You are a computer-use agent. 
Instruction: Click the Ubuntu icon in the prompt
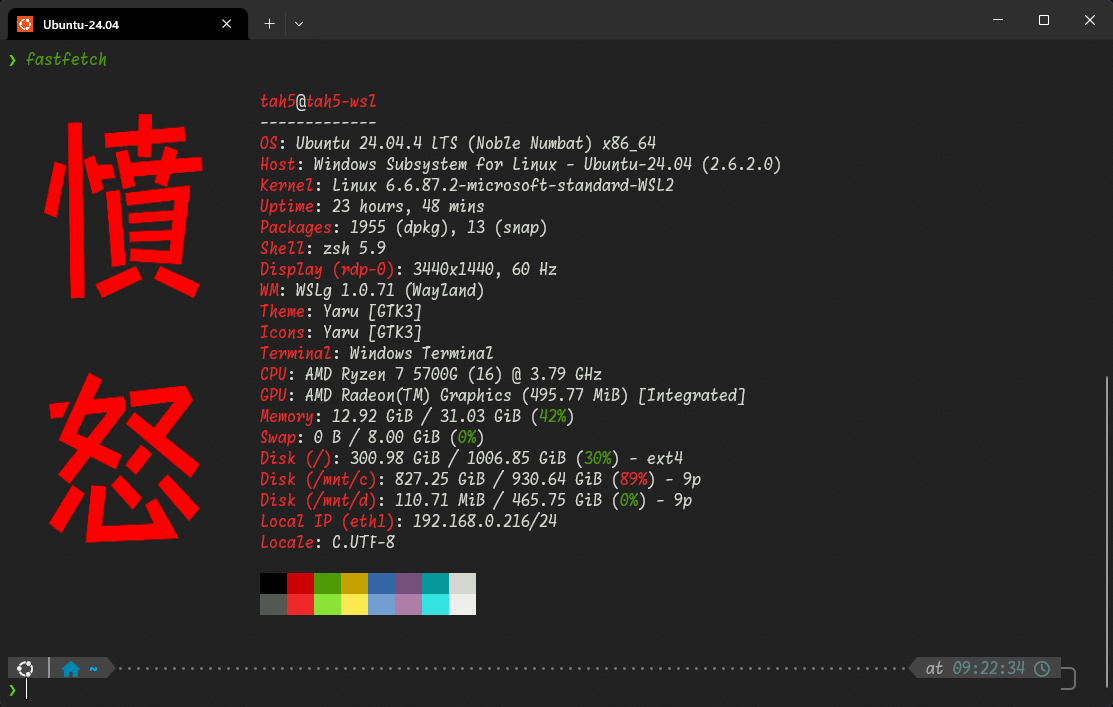[25, 669]
